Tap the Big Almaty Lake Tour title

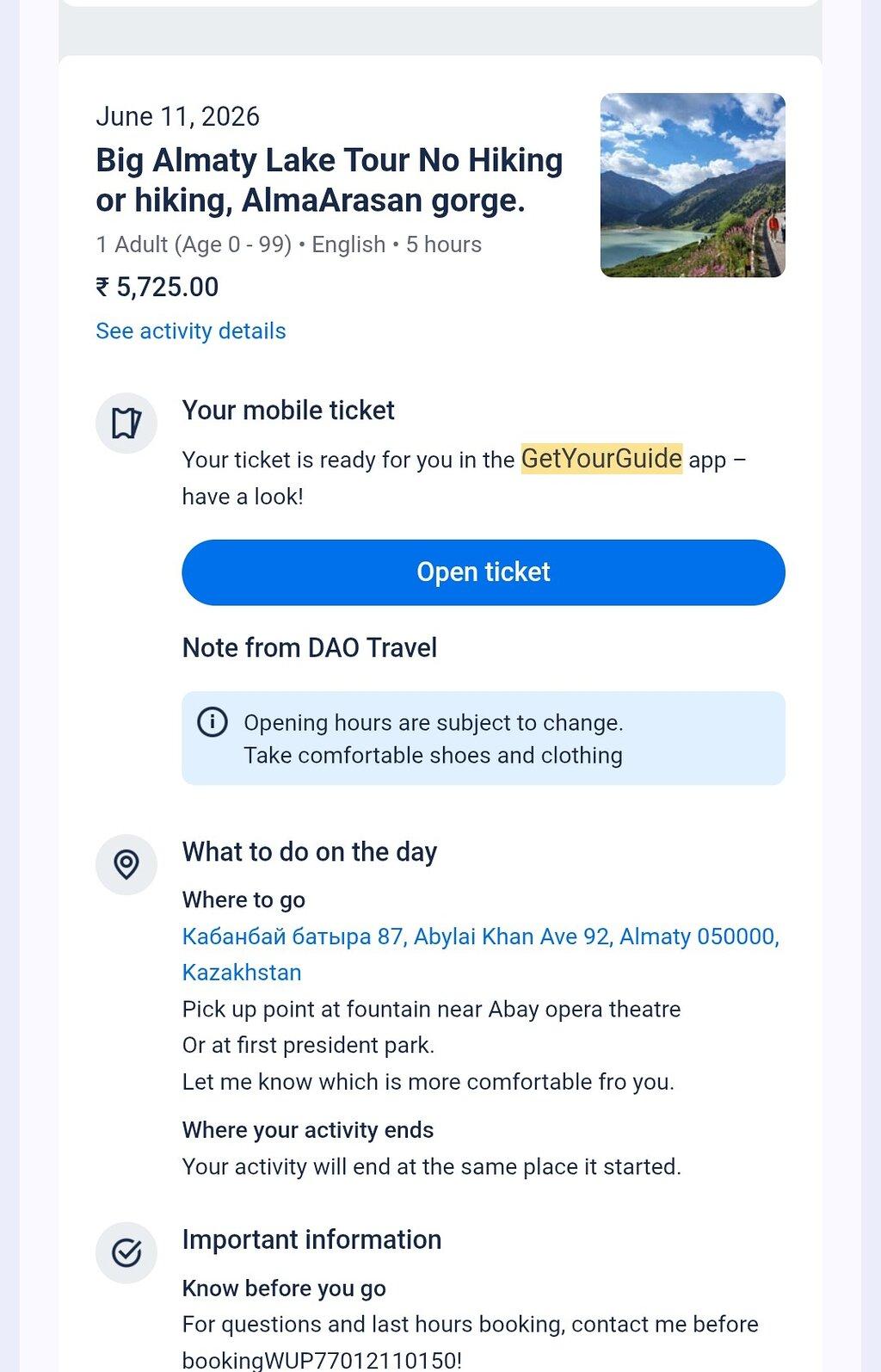330,180
